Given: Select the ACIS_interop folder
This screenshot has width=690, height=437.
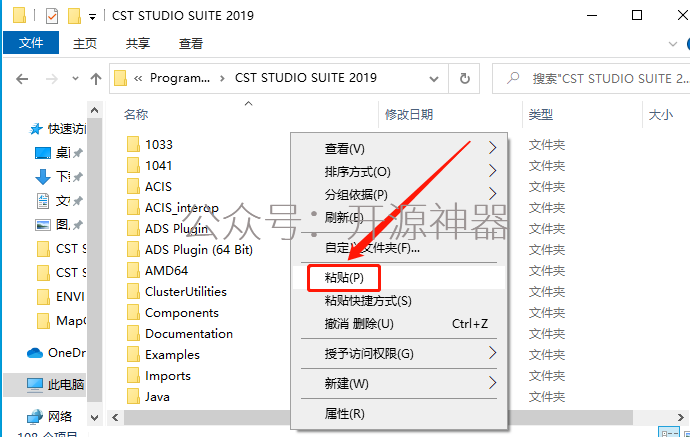Looking at the screenshot, I should (182, 208).
